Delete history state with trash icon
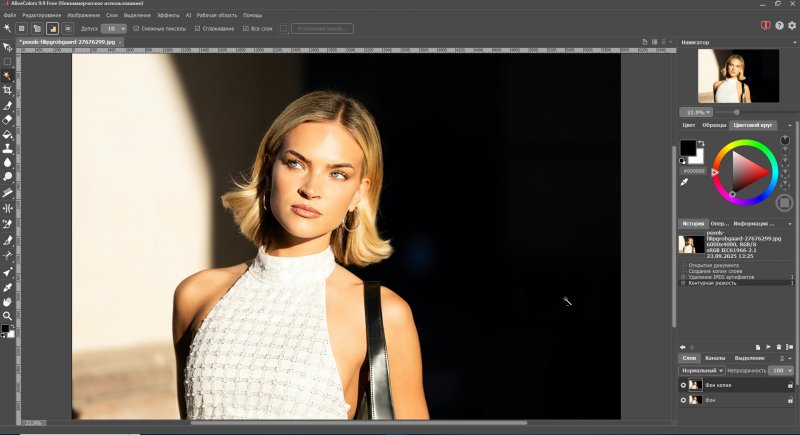The image size is (800, 435). (x=779, y=347)
